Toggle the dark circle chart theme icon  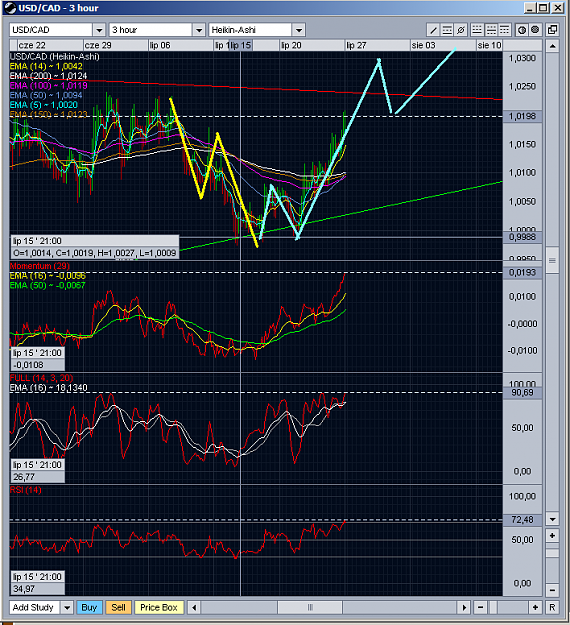coord(535,30)
